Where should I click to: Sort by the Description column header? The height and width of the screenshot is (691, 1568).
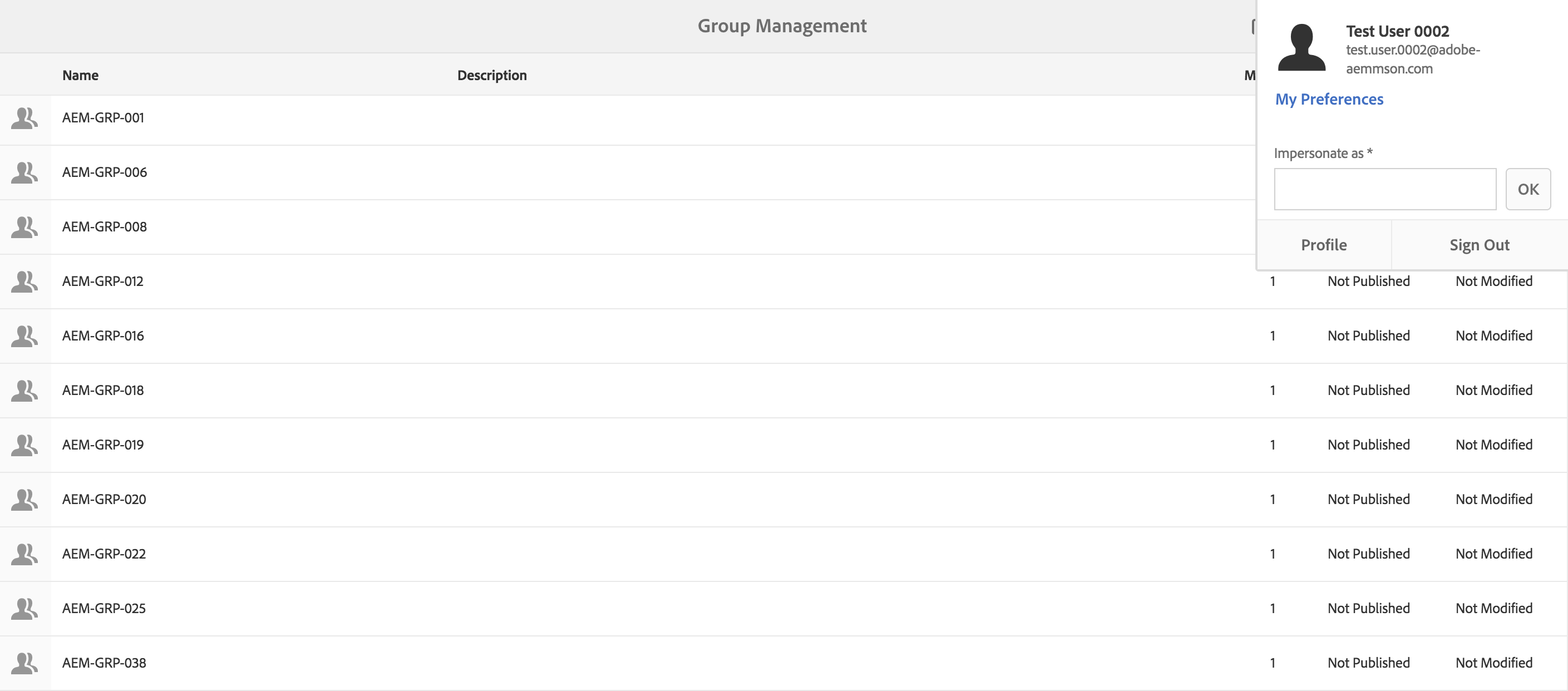tap(492, 76)
